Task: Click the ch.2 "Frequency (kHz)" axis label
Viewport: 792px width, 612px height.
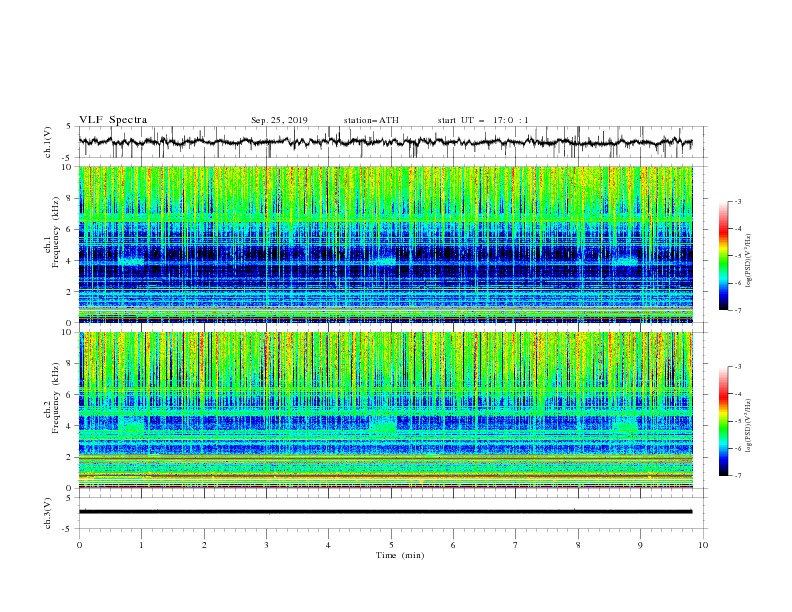Action: (x=56, y=396)
